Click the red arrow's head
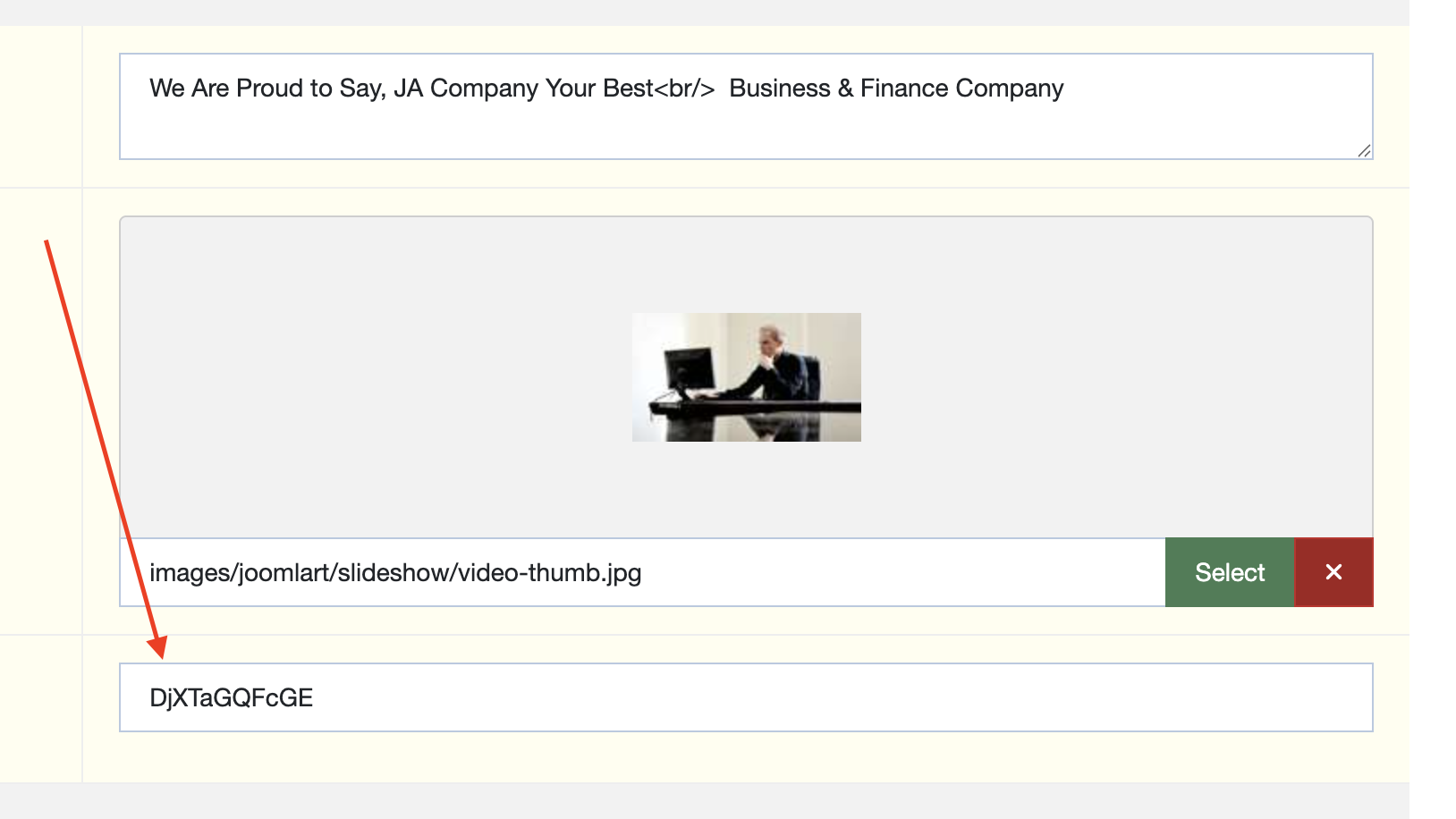Screen dimensions: 1456x819 pyautogui.click(x=158, y=647)
